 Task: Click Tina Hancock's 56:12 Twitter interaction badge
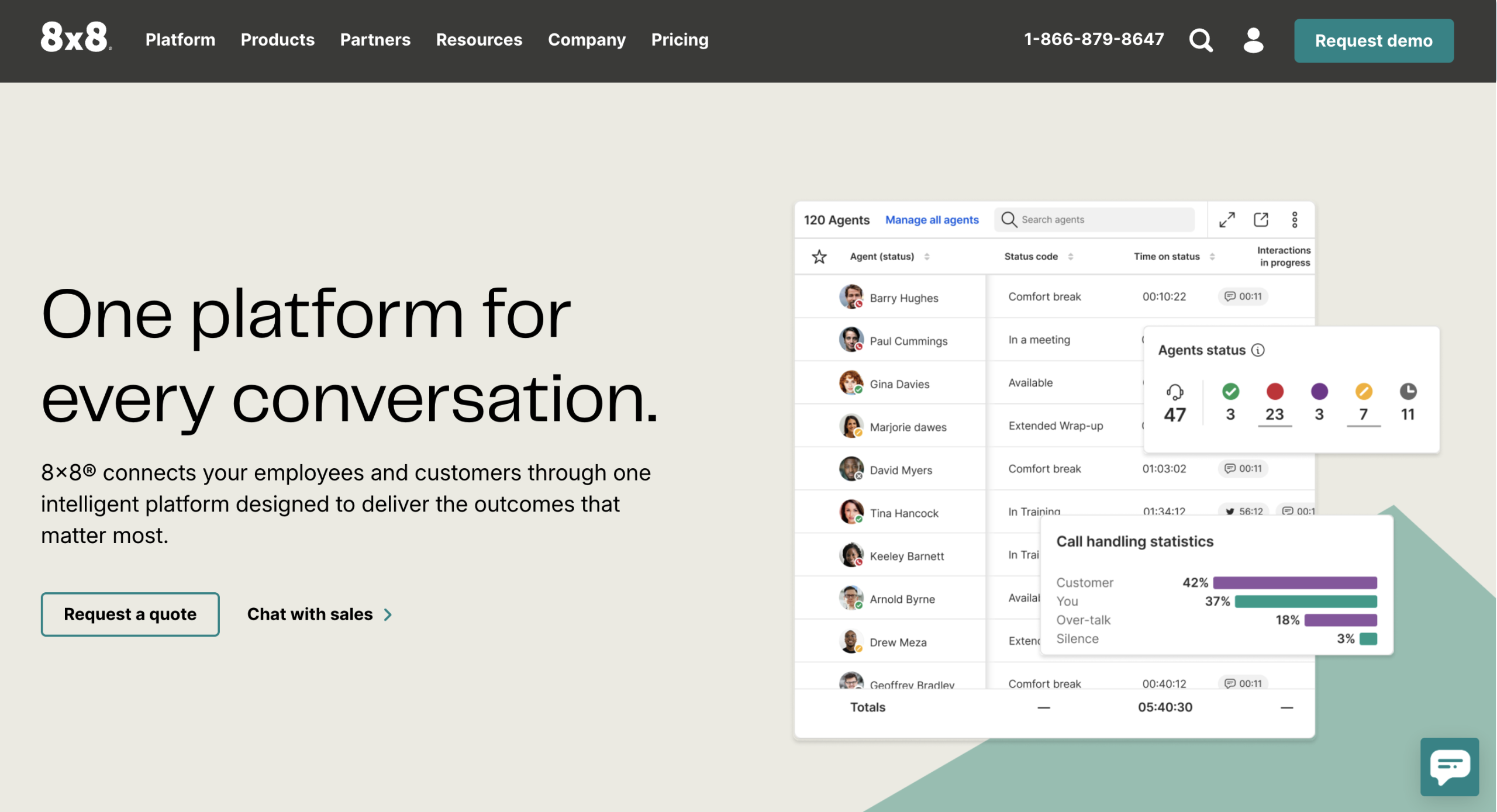(x=1244, y=512)
